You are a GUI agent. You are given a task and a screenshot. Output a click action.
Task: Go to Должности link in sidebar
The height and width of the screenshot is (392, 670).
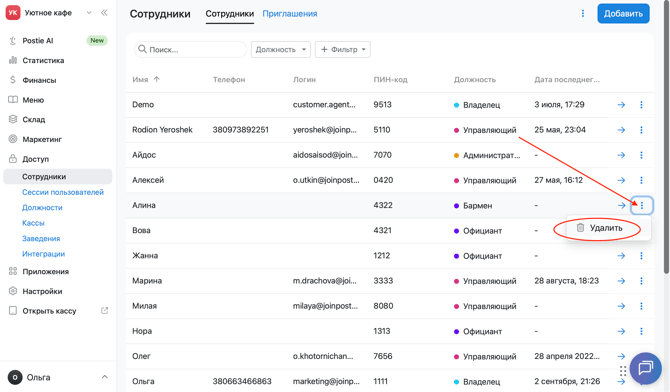click(42, 208)
